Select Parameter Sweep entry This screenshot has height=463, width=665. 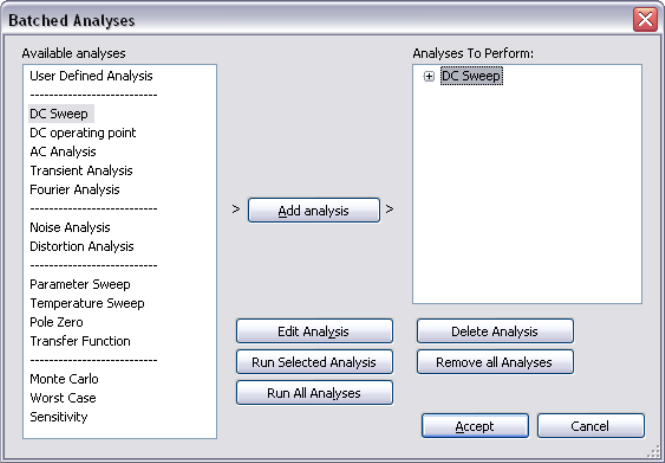(80, 285)
